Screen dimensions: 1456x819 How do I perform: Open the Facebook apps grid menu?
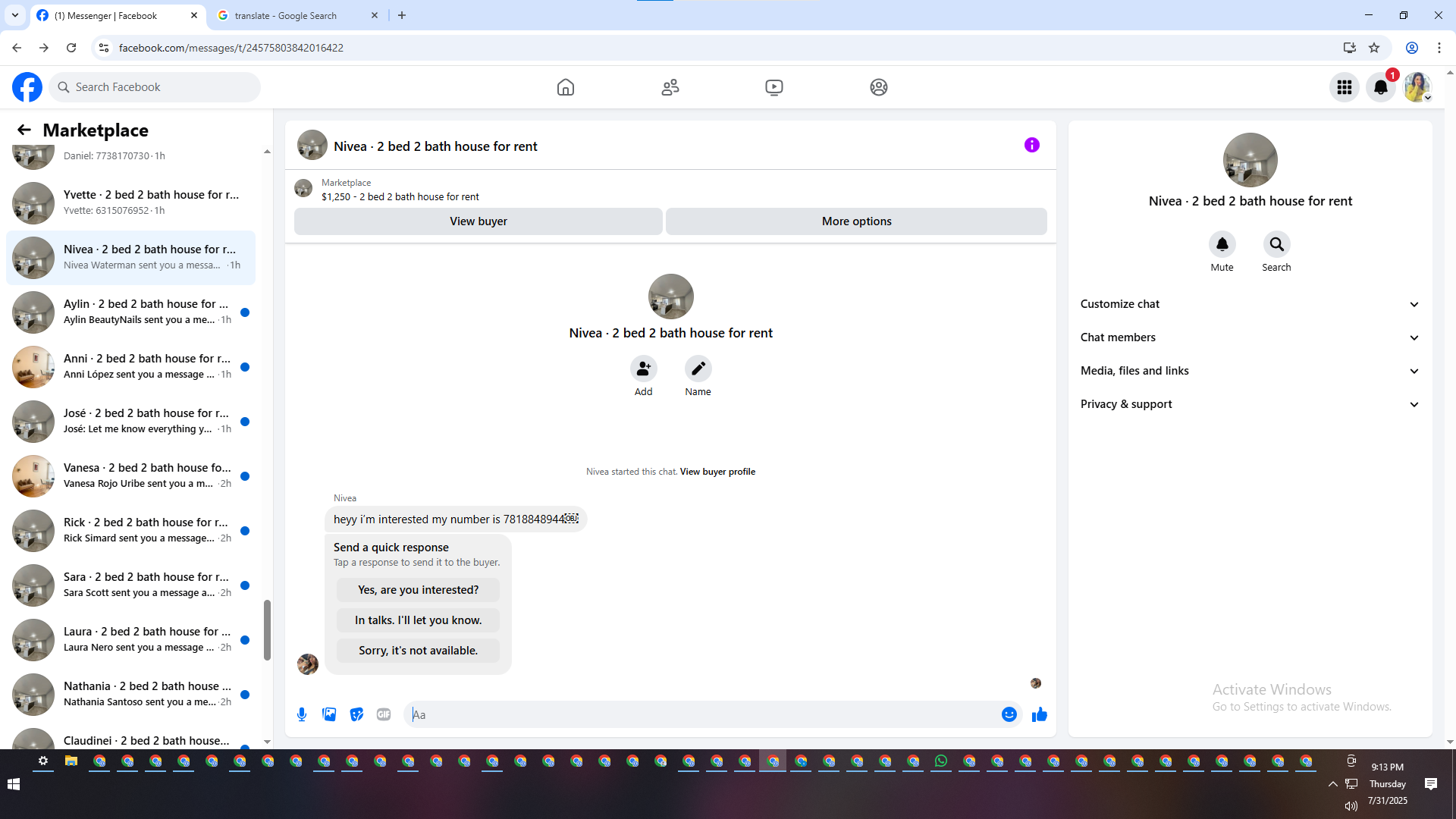click(x=1345, y=87)
